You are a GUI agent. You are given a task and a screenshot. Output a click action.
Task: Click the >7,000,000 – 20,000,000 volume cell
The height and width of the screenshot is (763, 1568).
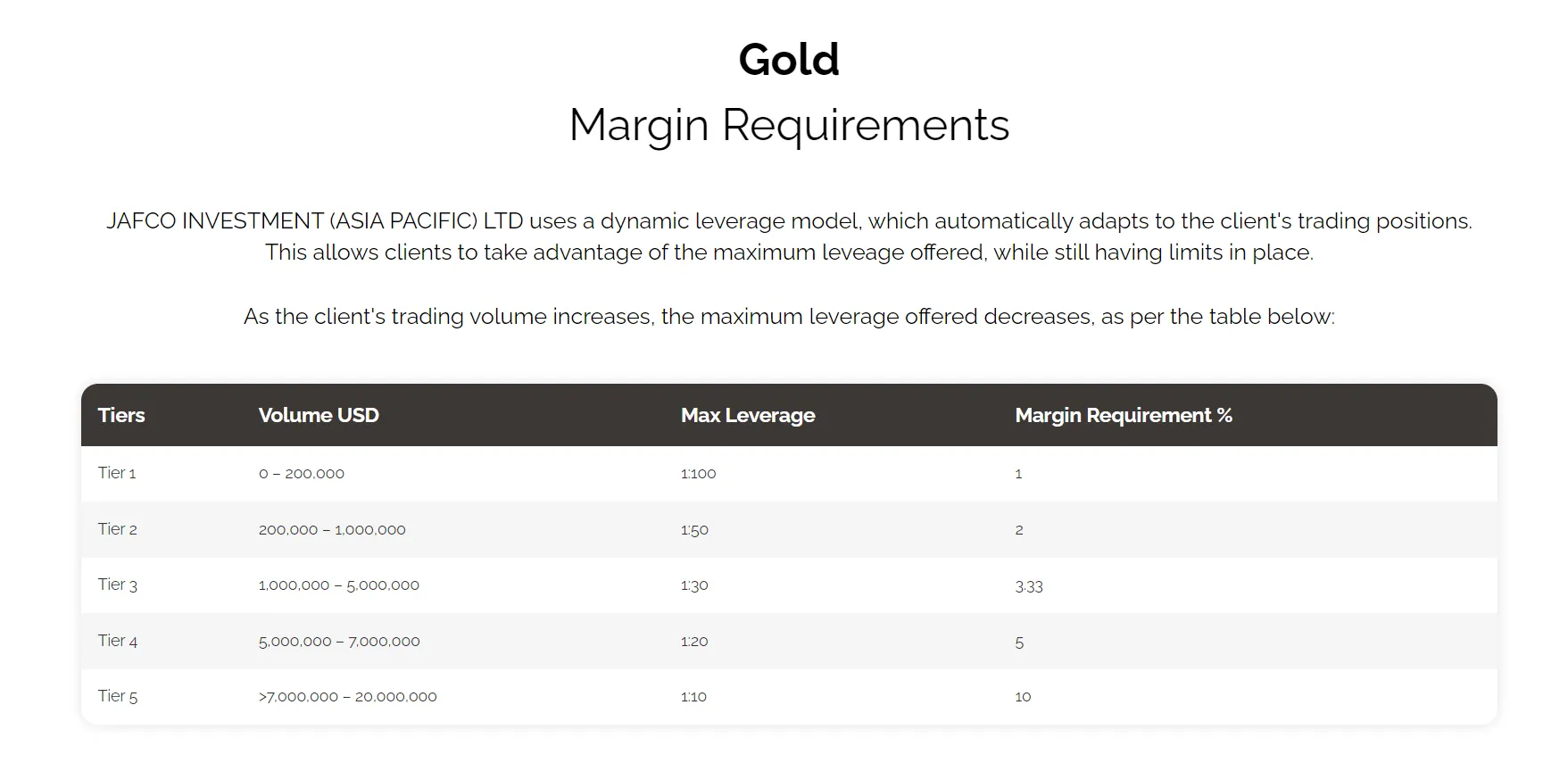[x=347, y=697]
